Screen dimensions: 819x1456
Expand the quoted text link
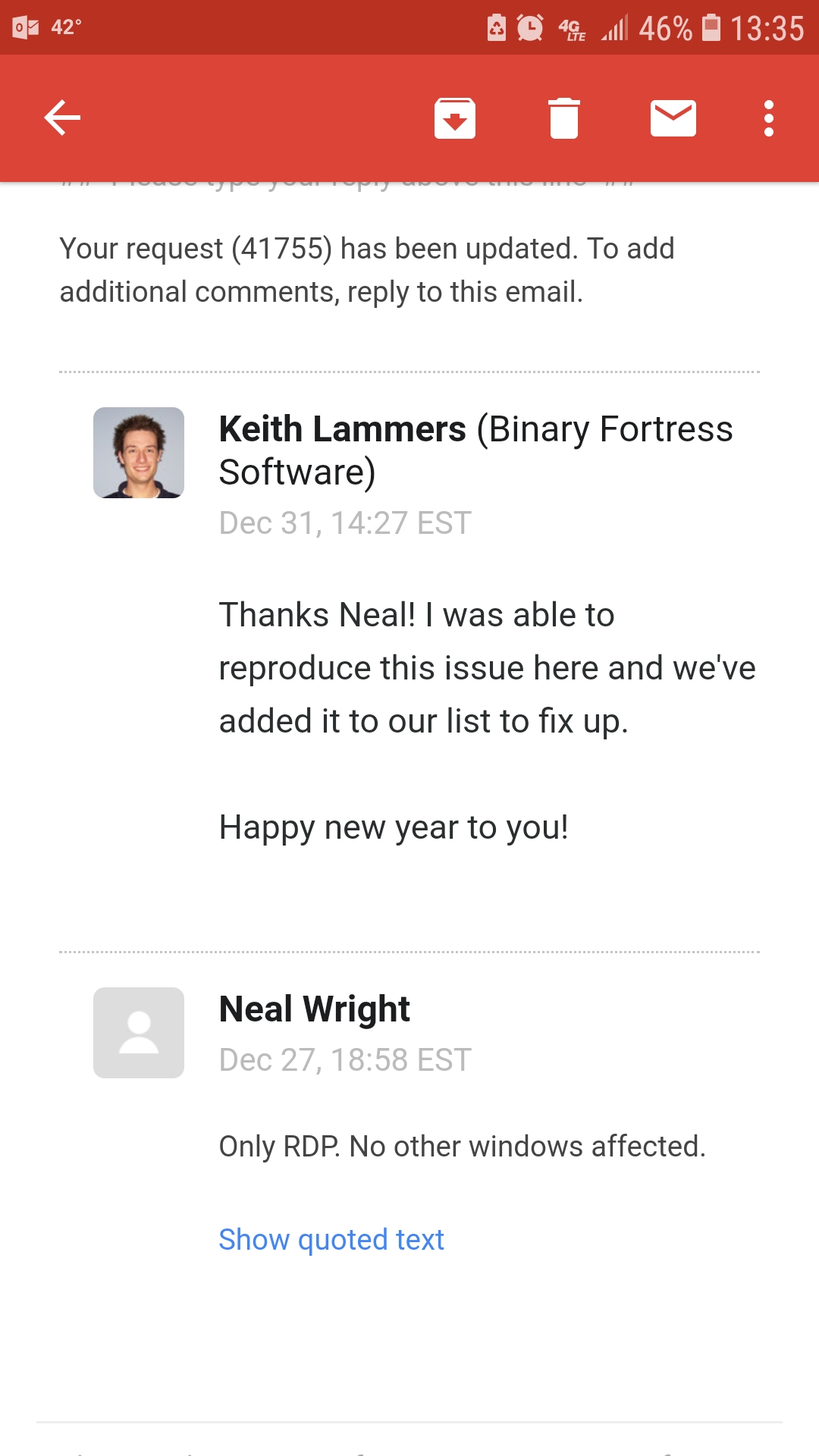coord(331,1240)
